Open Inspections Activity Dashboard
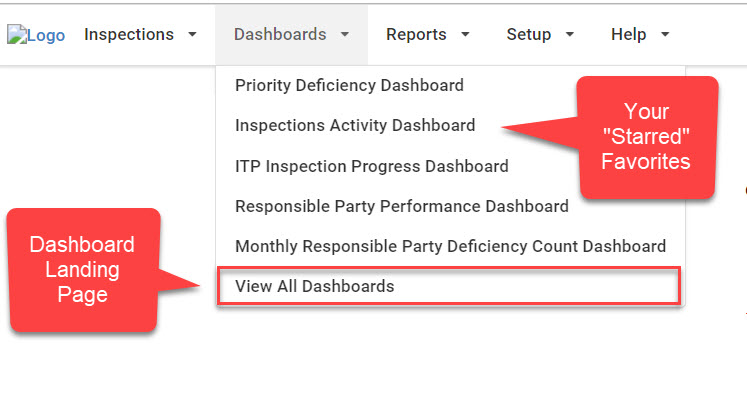The height and width of the screenshot is (394, 747). [355, 125]
